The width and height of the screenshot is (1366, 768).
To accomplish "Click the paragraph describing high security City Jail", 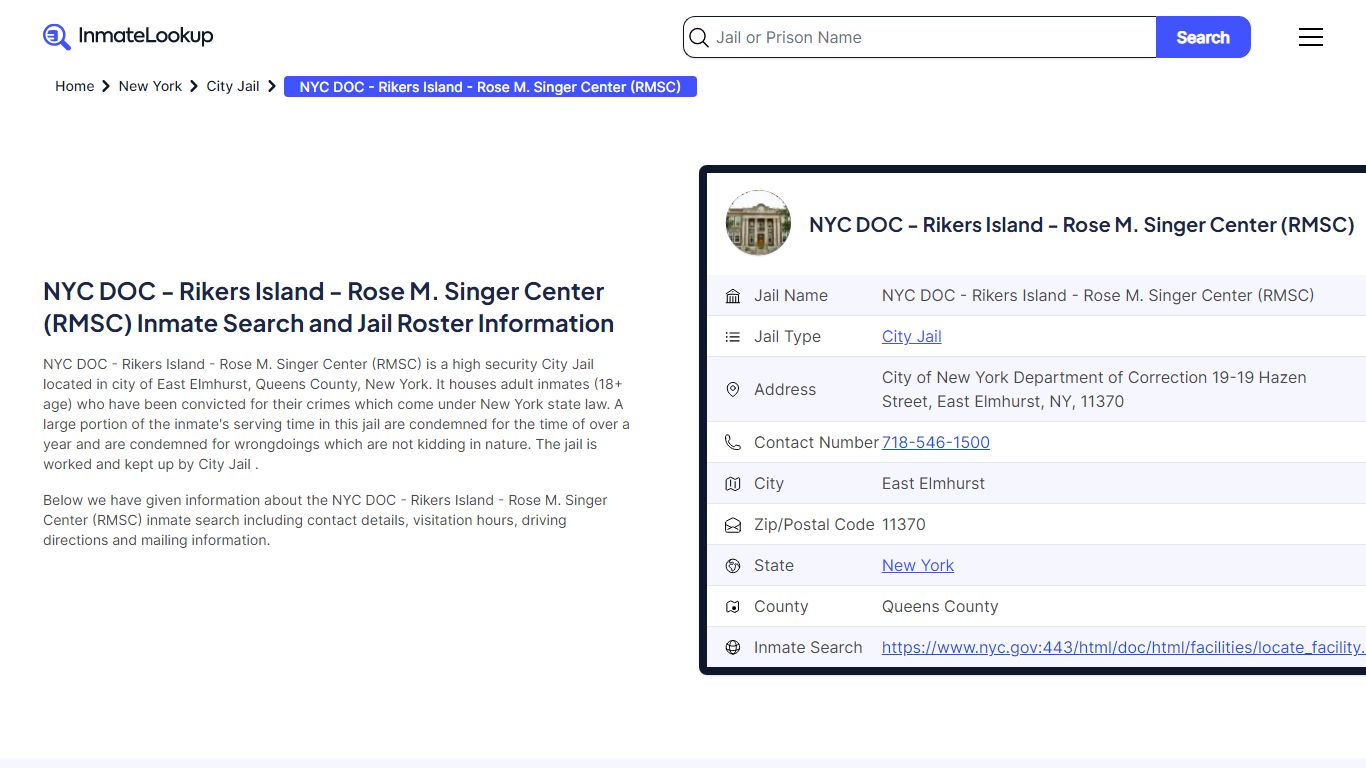I will [x=336, y=414].
